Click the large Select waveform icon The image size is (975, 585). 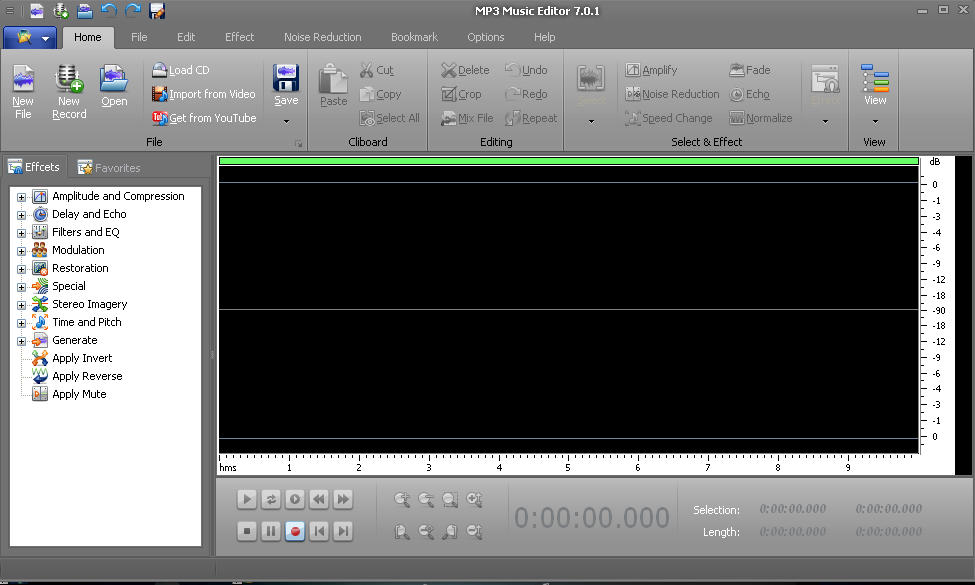point(591,79)
